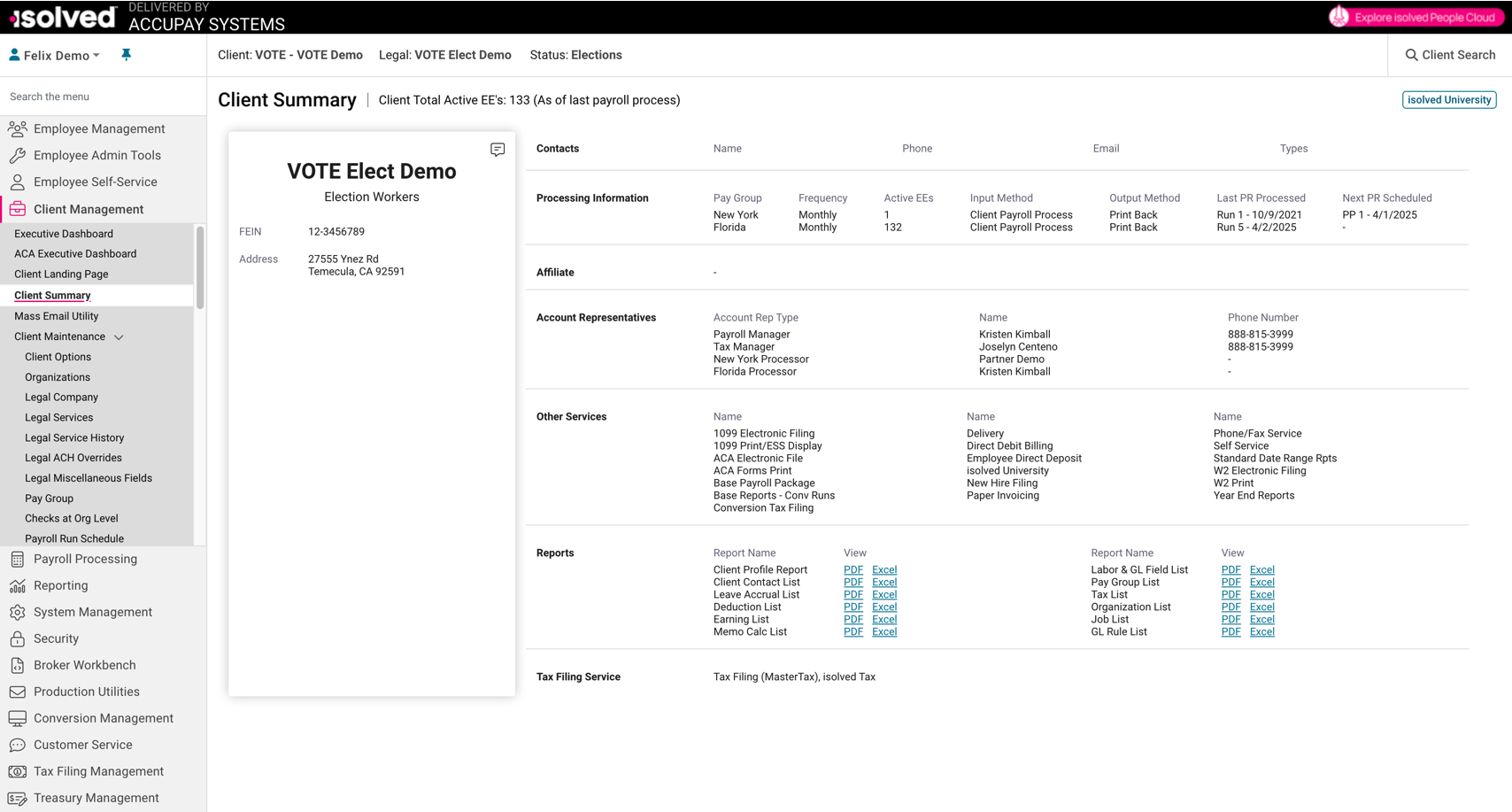Screen dimensions: 1512x812
Task: Open Checks at Org Level item
Action: (x=71, y=519)
